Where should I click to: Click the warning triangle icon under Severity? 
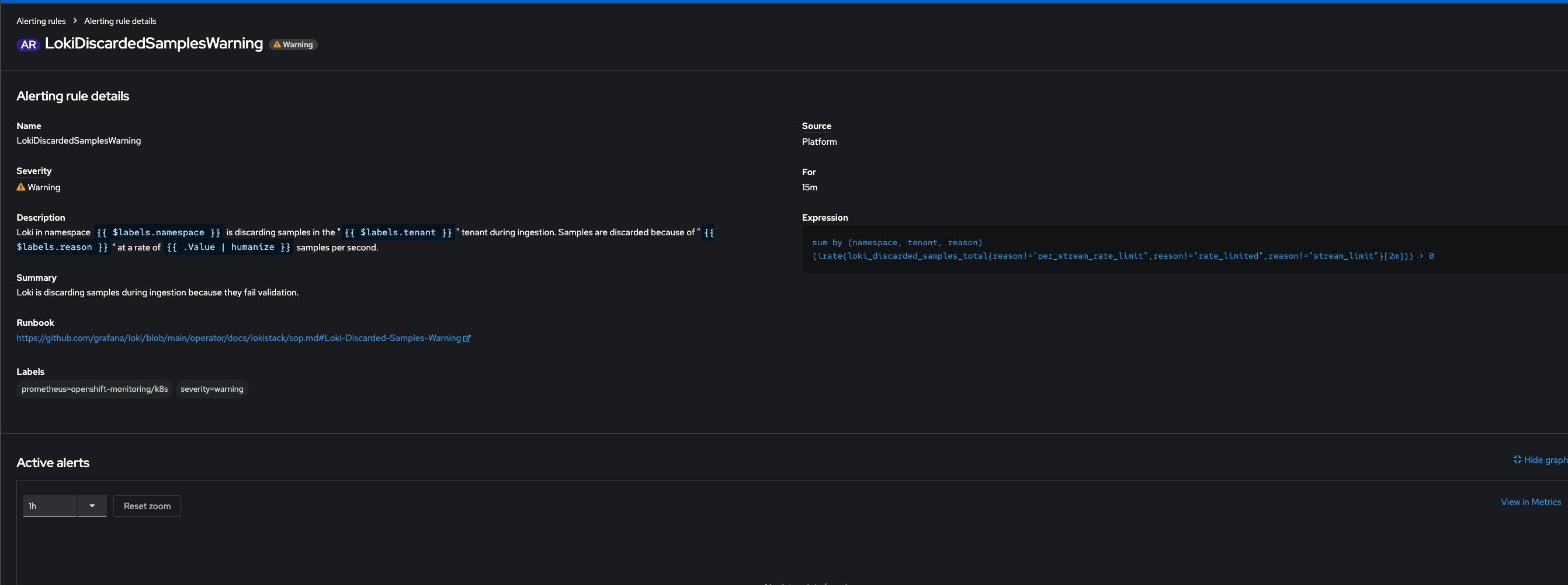20,187
